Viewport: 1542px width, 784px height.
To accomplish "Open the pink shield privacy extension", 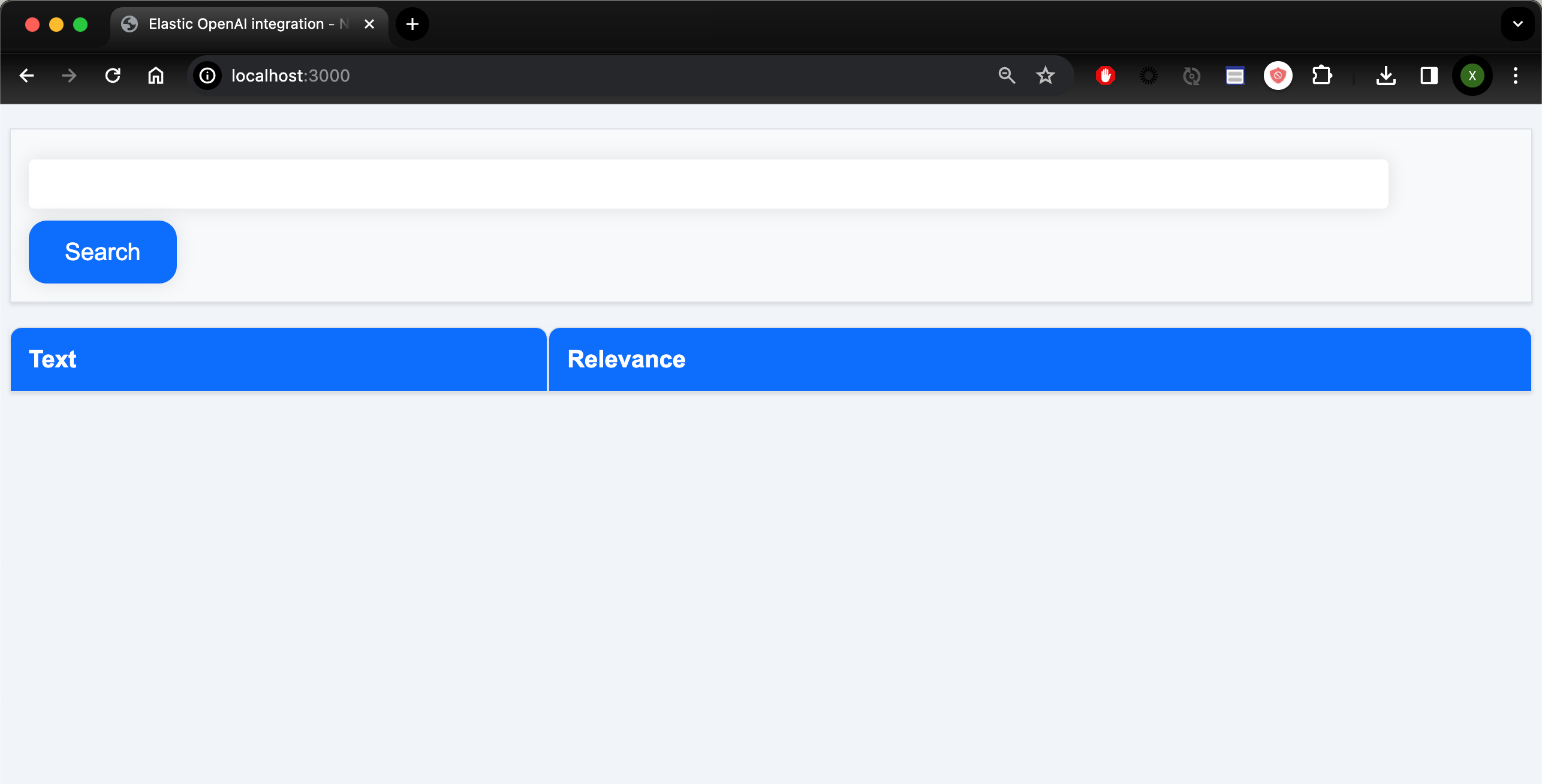I will tap(1277, 76).
